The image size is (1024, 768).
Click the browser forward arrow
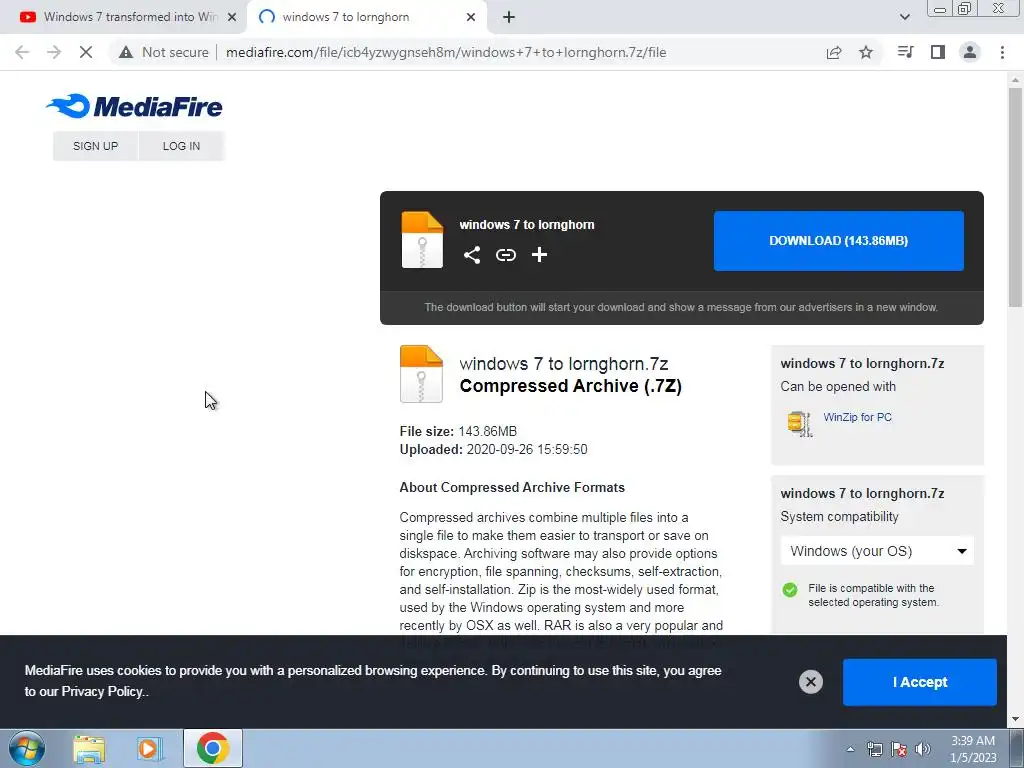pos(54,52)
